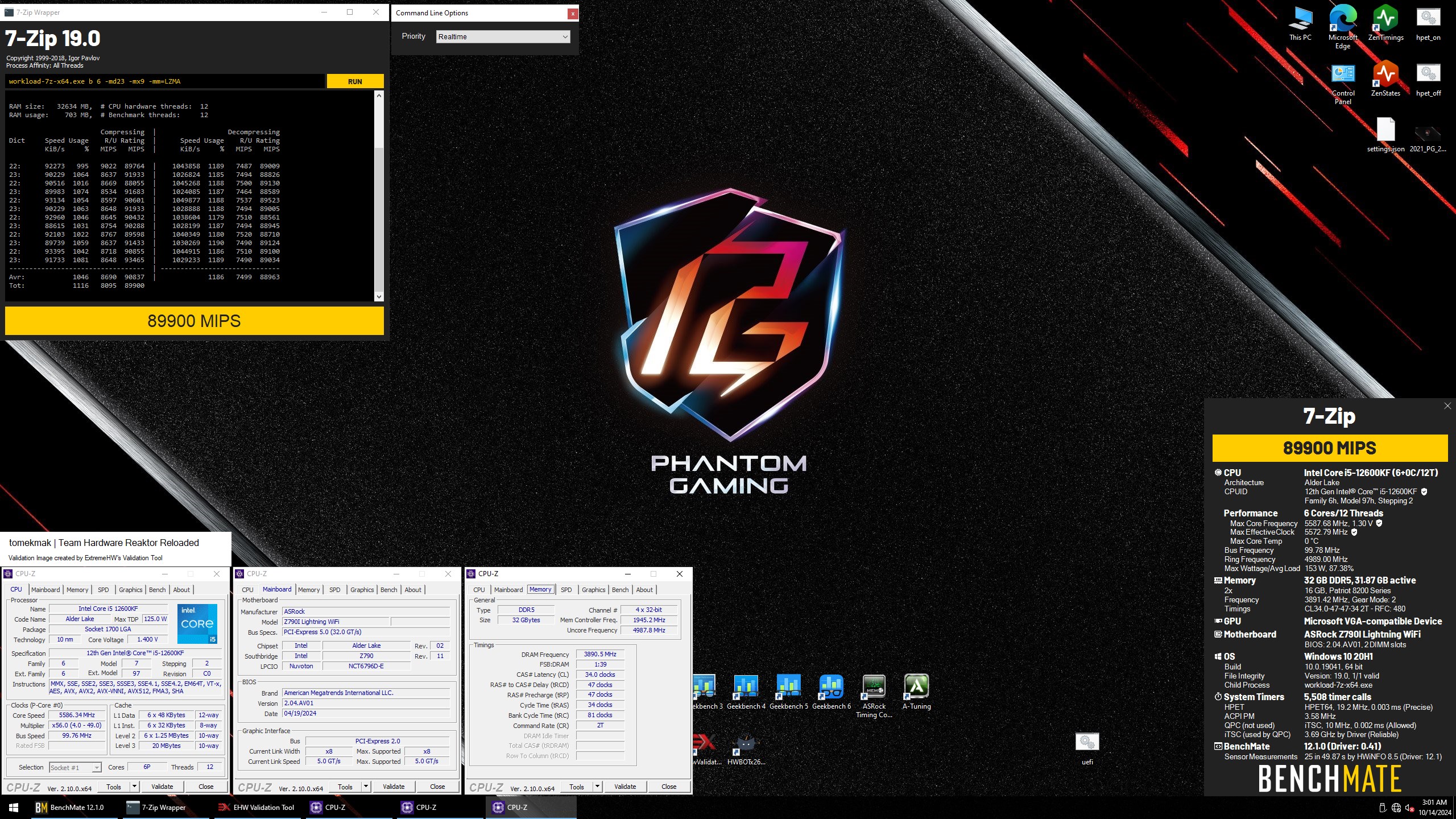Switch to 7-Zip Wrapper taskbar item
1456x819 pixels.
[164, 807]
